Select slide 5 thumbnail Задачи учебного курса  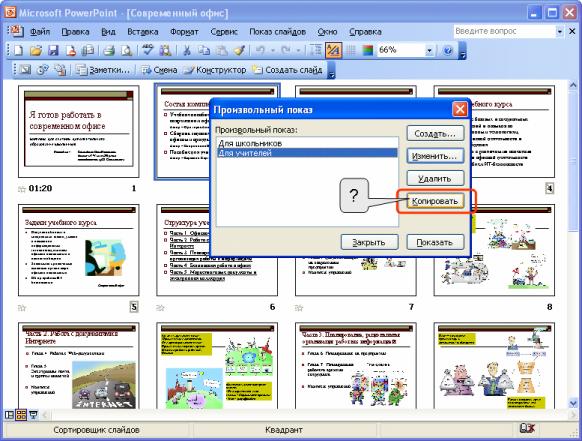coord(78,250)
